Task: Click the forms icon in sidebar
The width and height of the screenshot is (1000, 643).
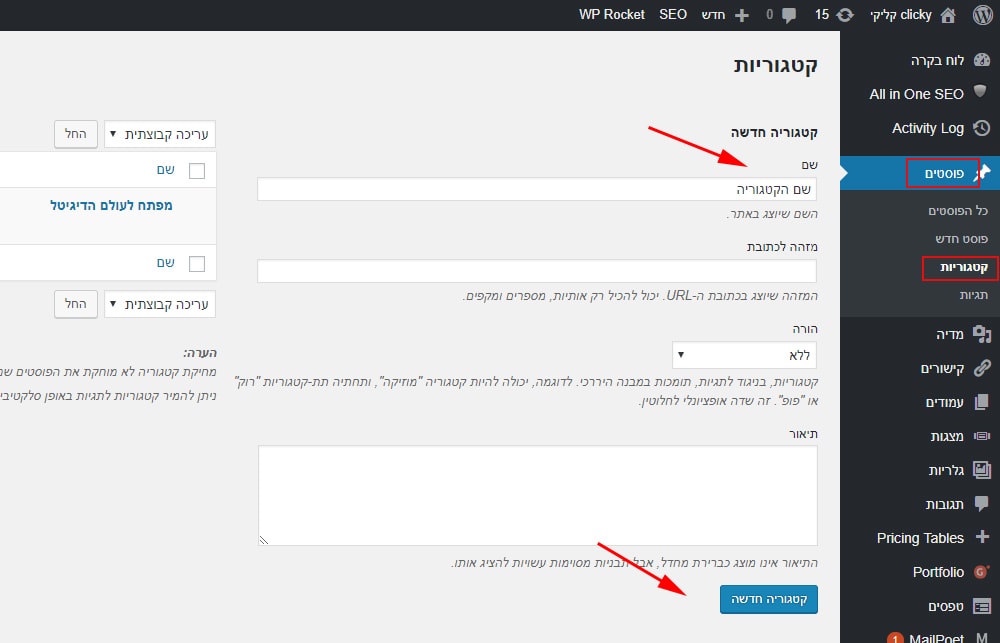Action: coord(982,606)
